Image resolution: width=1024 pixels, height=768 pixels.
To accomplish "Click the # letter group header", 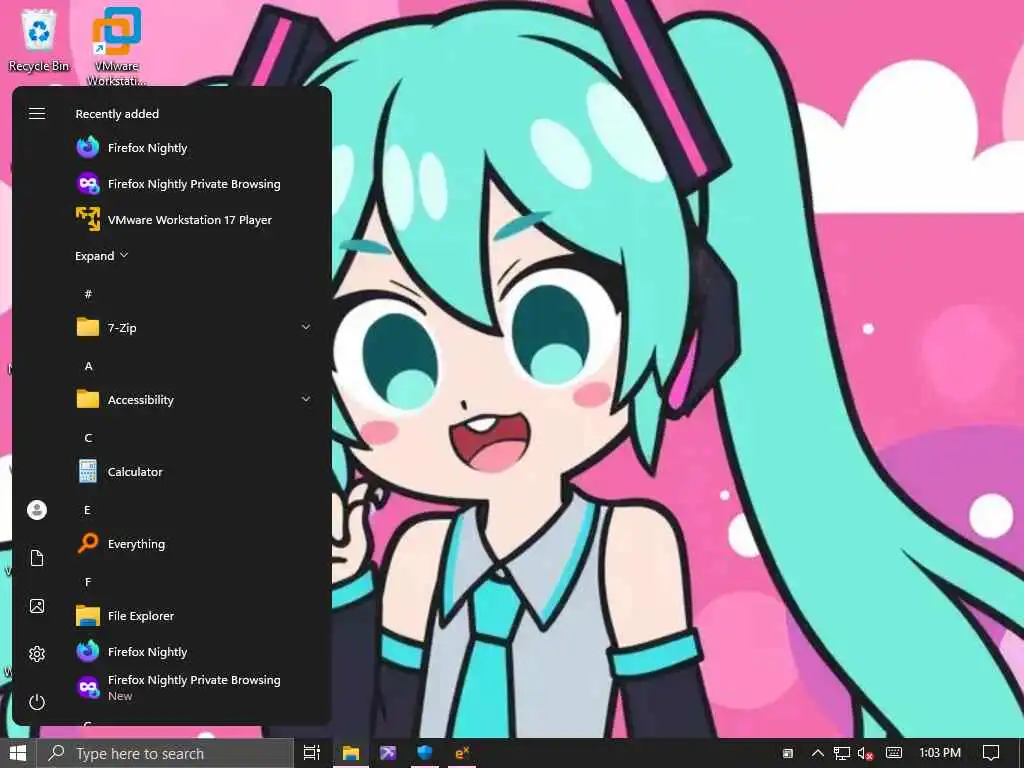I will [88, 294].
